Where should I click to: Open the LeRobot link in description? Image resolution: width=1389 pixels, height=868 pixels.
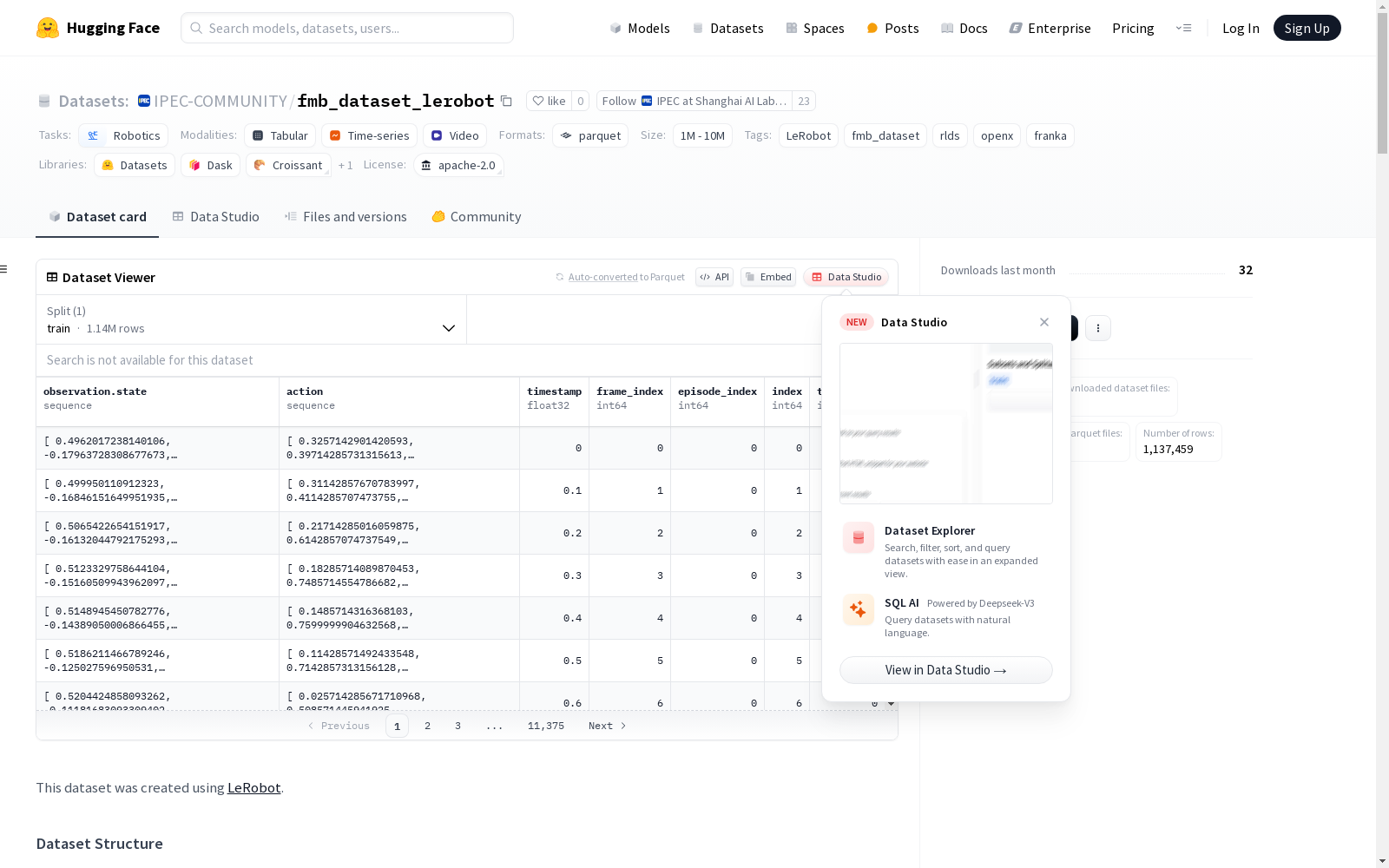[253, 788]
